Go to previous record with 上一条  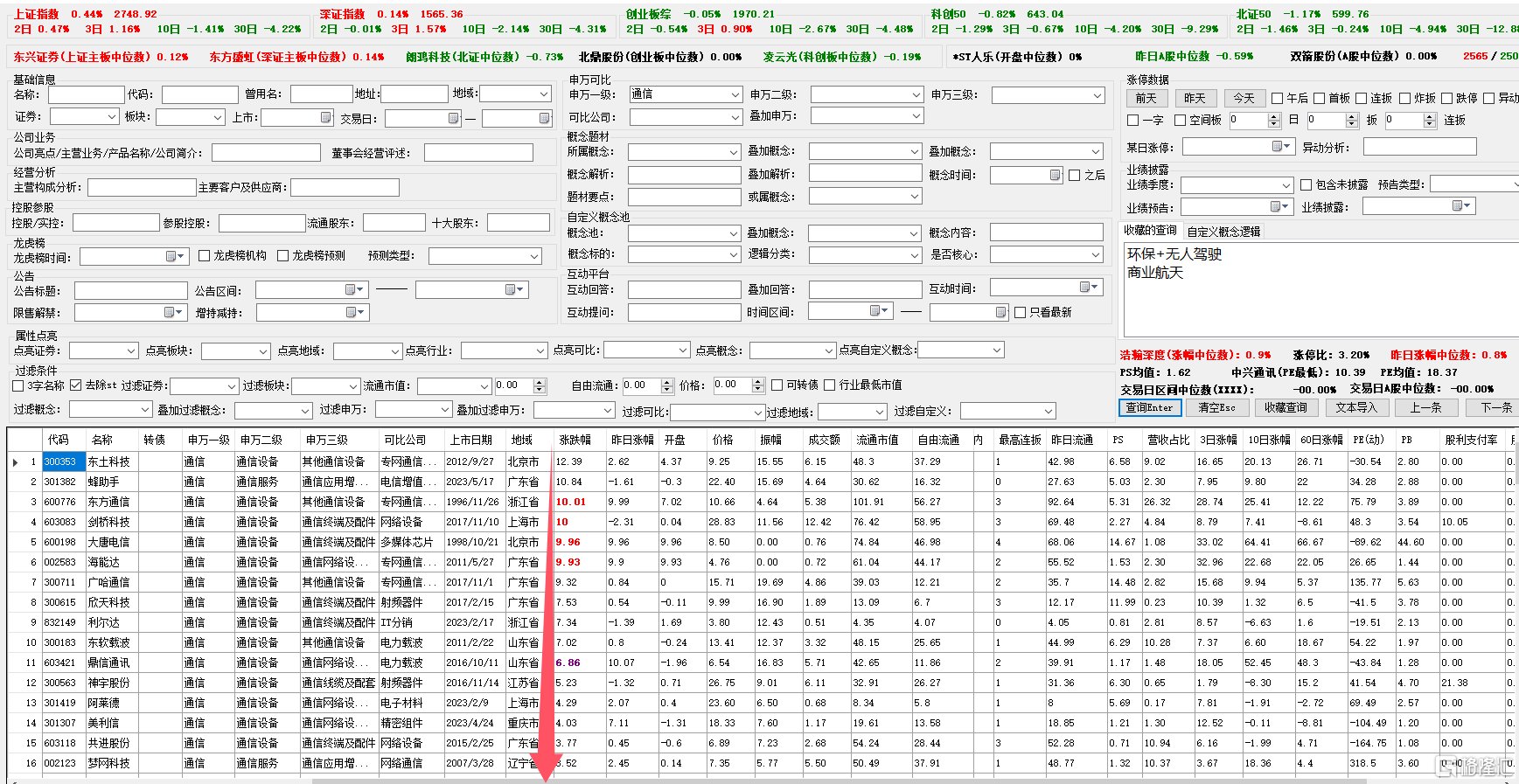[x=1425, y=407]
